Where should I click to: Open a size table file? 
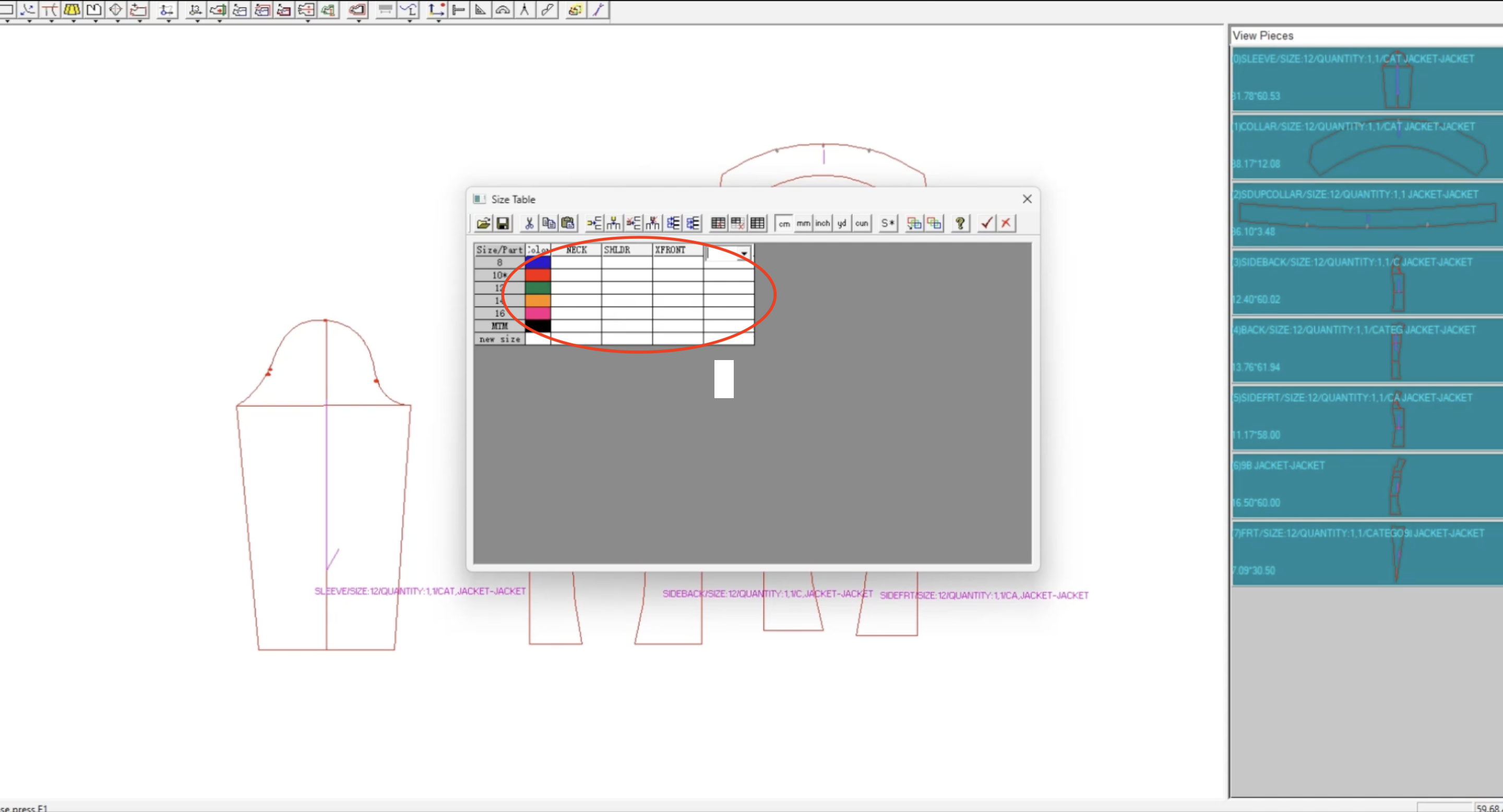click(x=483, y=223)
